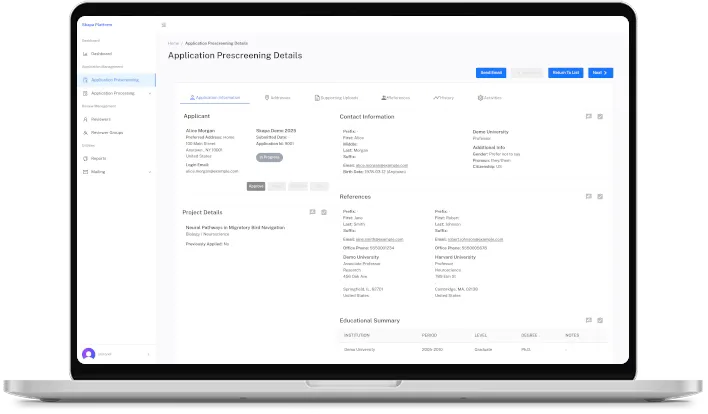Click checklist icon for Project Details

pos(324,212)
